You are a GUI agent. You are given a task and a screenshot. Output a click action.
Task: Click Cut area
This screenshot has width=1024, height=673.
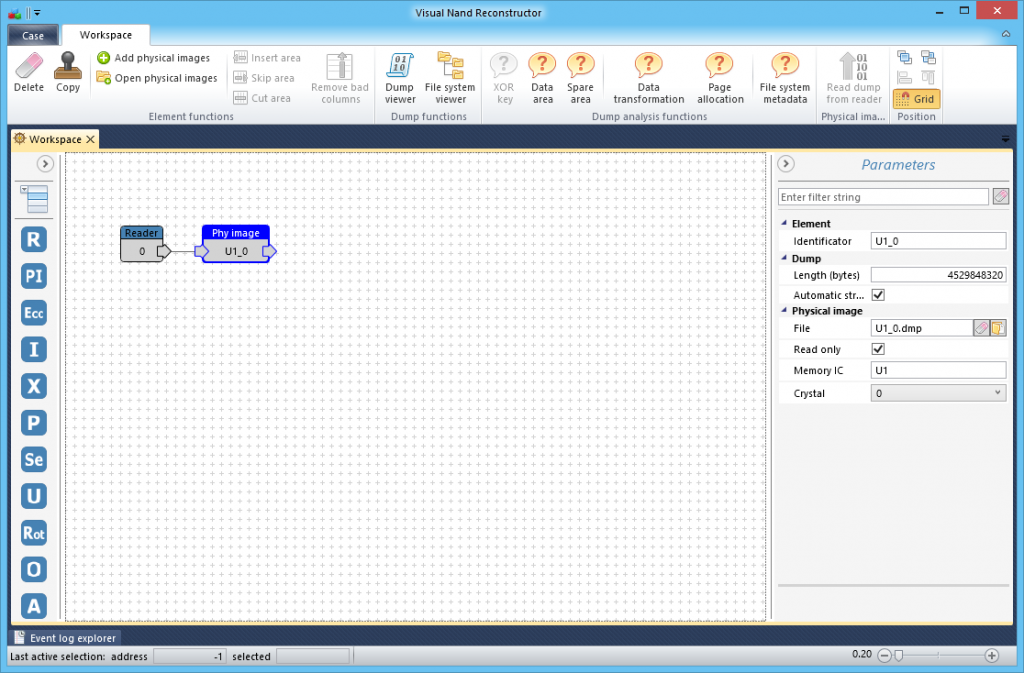262,98
